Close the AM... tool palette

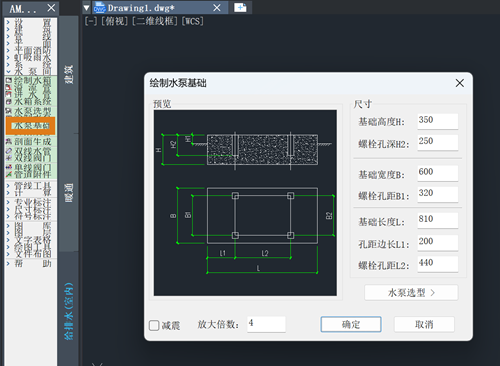pos(51,8)
